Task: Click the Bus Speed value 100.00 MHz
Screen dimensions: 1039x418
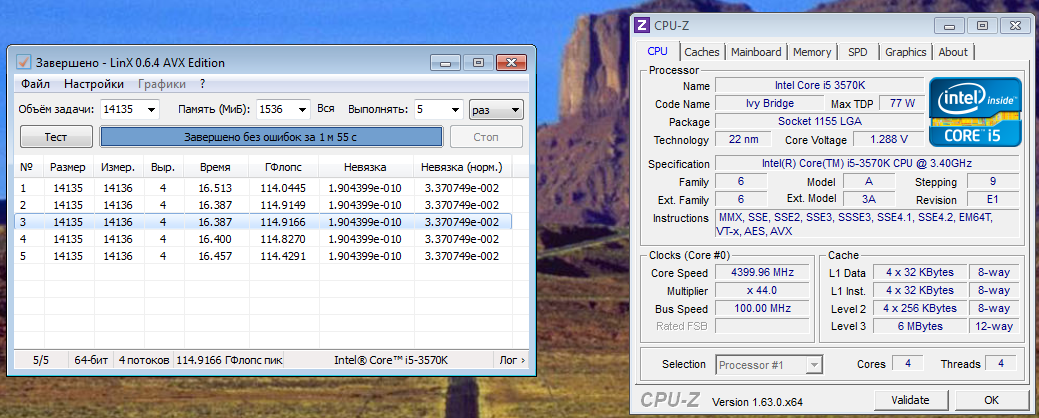Action: click(x=762, y=308)
